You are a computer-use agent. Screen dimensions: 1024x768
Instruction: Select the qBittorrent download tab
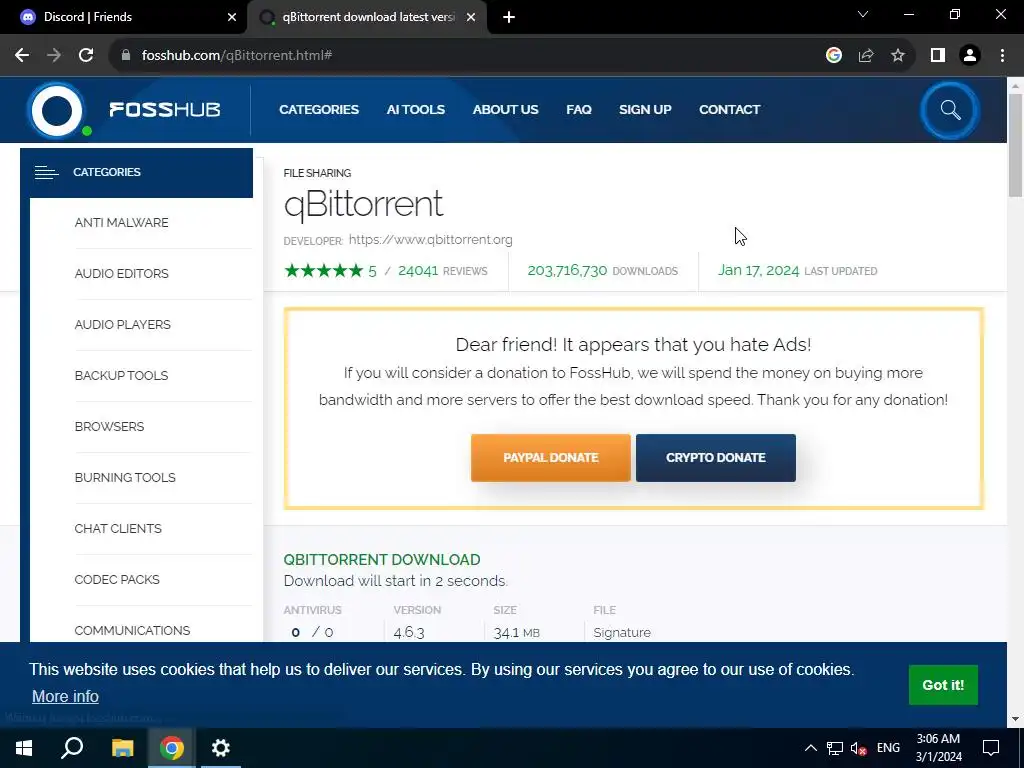(x=366, y=18)
